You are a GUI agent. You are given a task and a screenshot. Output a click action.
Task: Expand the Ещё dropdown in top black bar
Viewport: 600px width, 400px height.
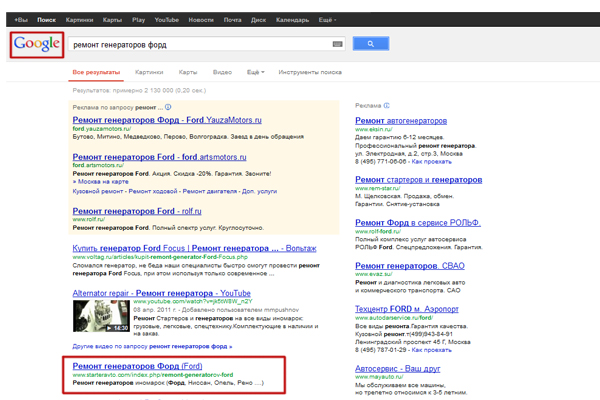coord(327,20)
